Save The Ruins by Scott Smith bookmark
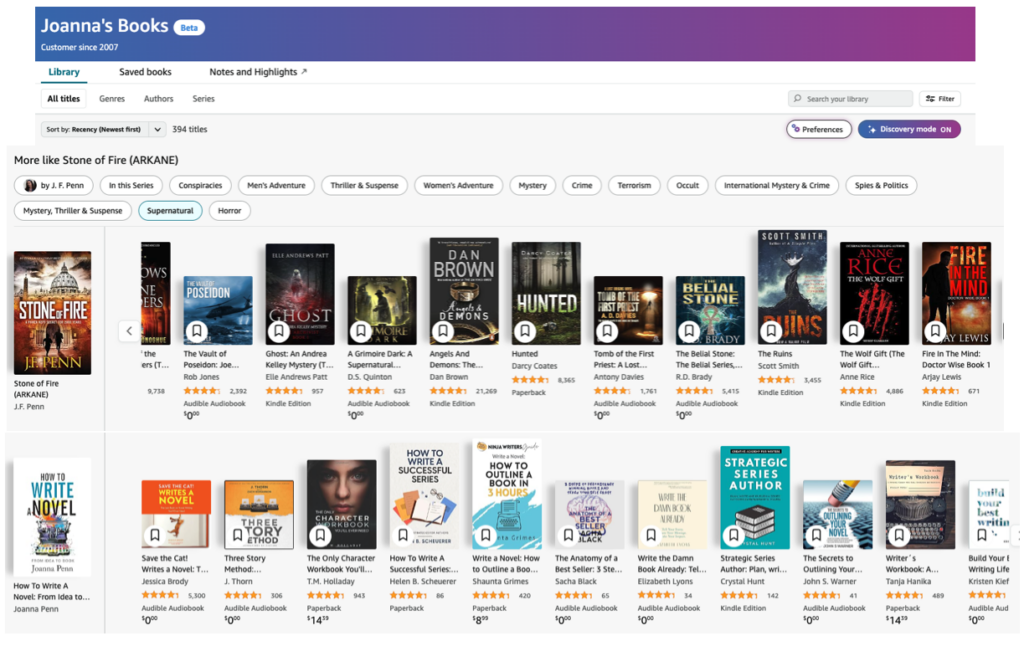The image size is (1024, 646). point(771,331)
